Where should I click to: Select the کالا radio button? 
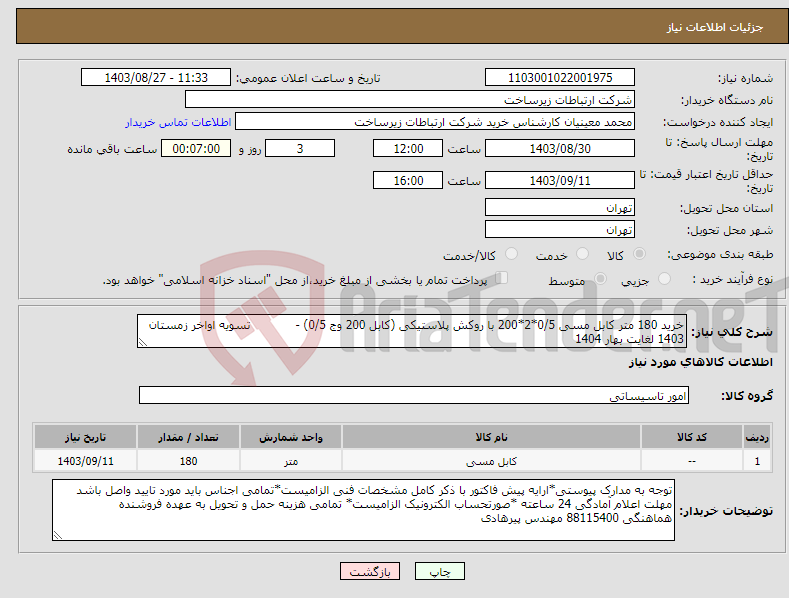tap(639, 254)
